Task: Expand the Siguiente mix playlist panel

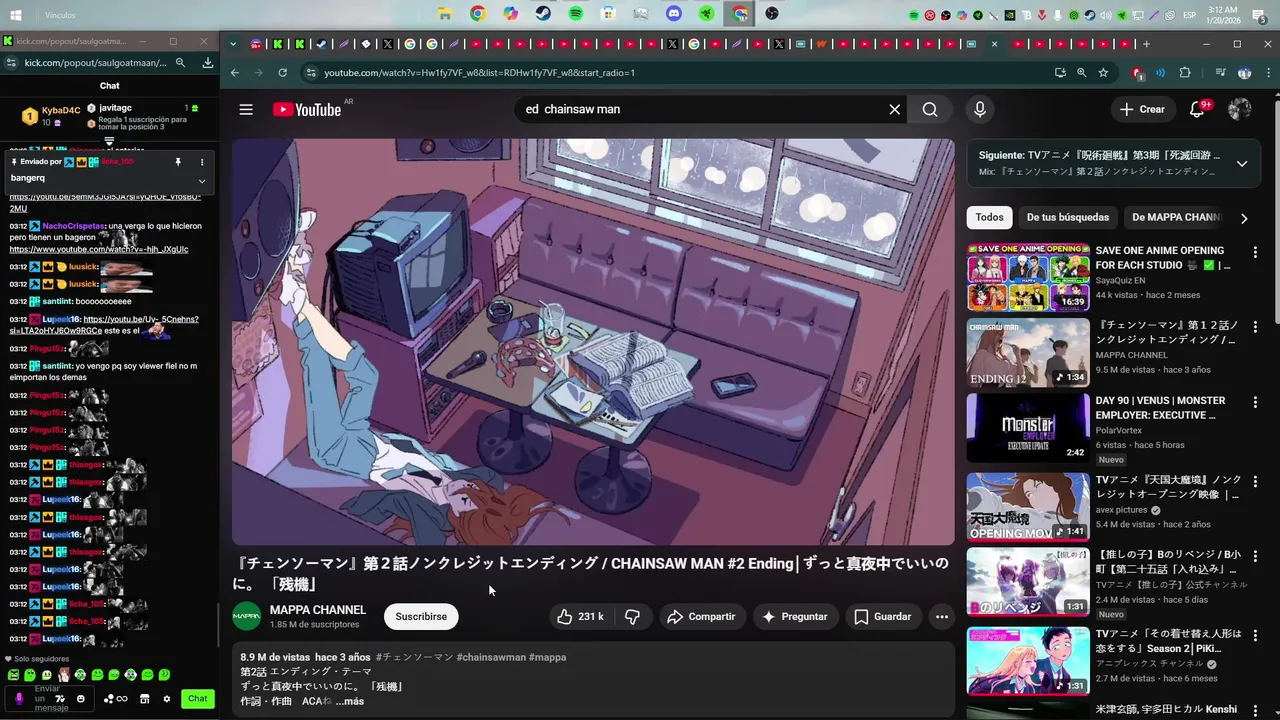Action: (1242, 163)
